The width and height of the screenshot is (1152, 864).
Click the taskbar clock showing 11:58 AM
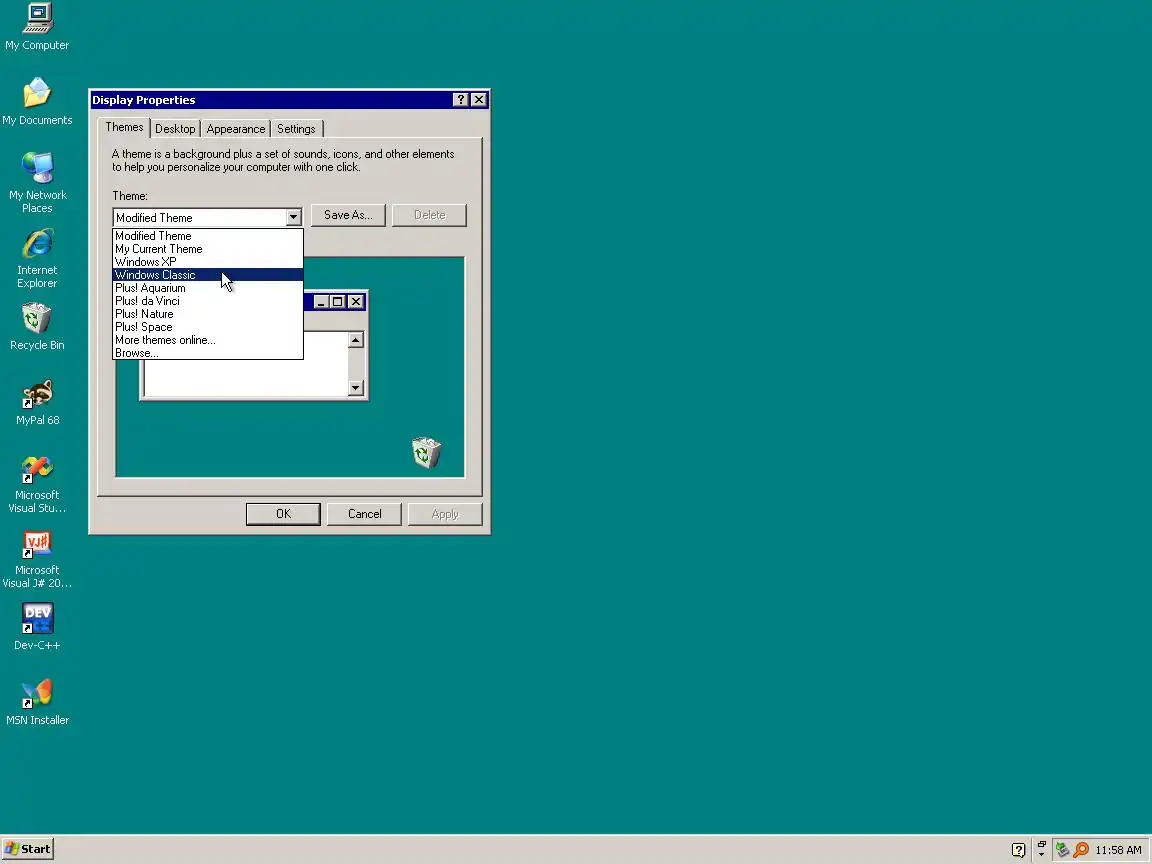pos(1118,850)
